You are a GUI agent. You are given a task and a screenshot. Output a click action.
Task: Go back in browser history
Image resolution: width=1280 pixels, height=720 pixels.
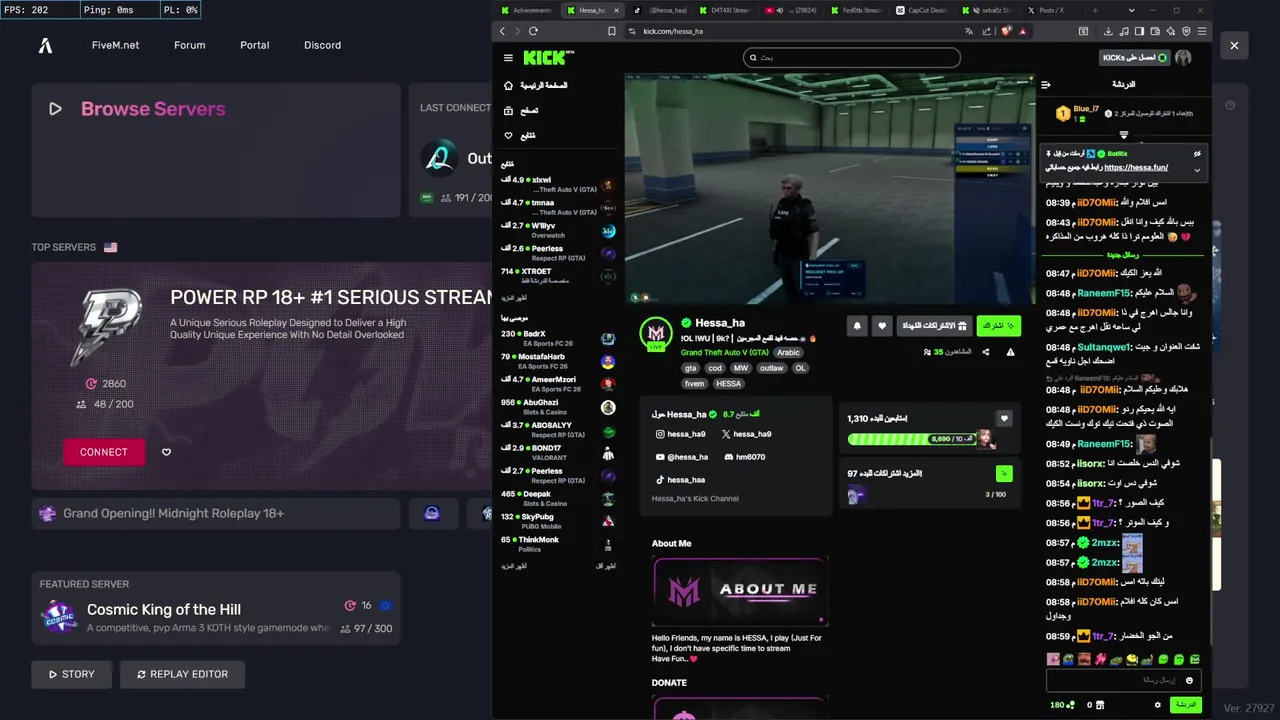[503, 31]
